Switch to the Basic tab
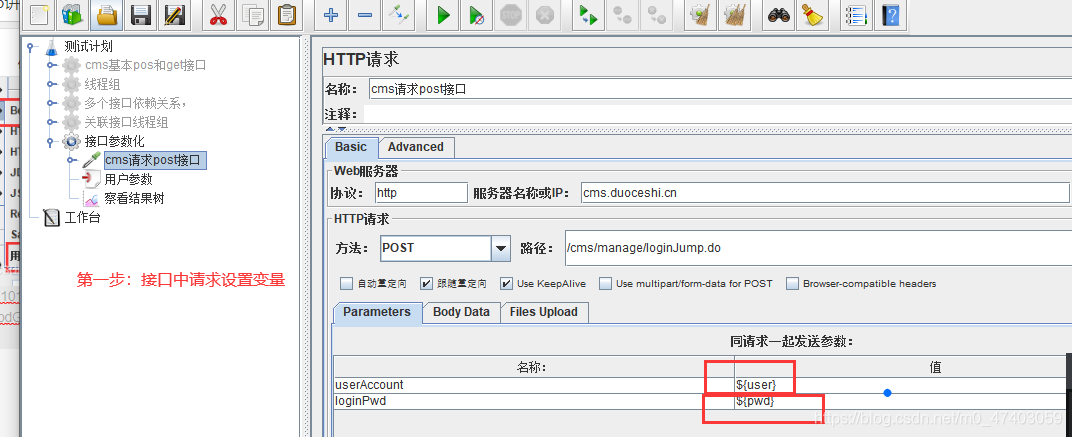Screen dimensions: 1072x437 (x=351, y=147)
